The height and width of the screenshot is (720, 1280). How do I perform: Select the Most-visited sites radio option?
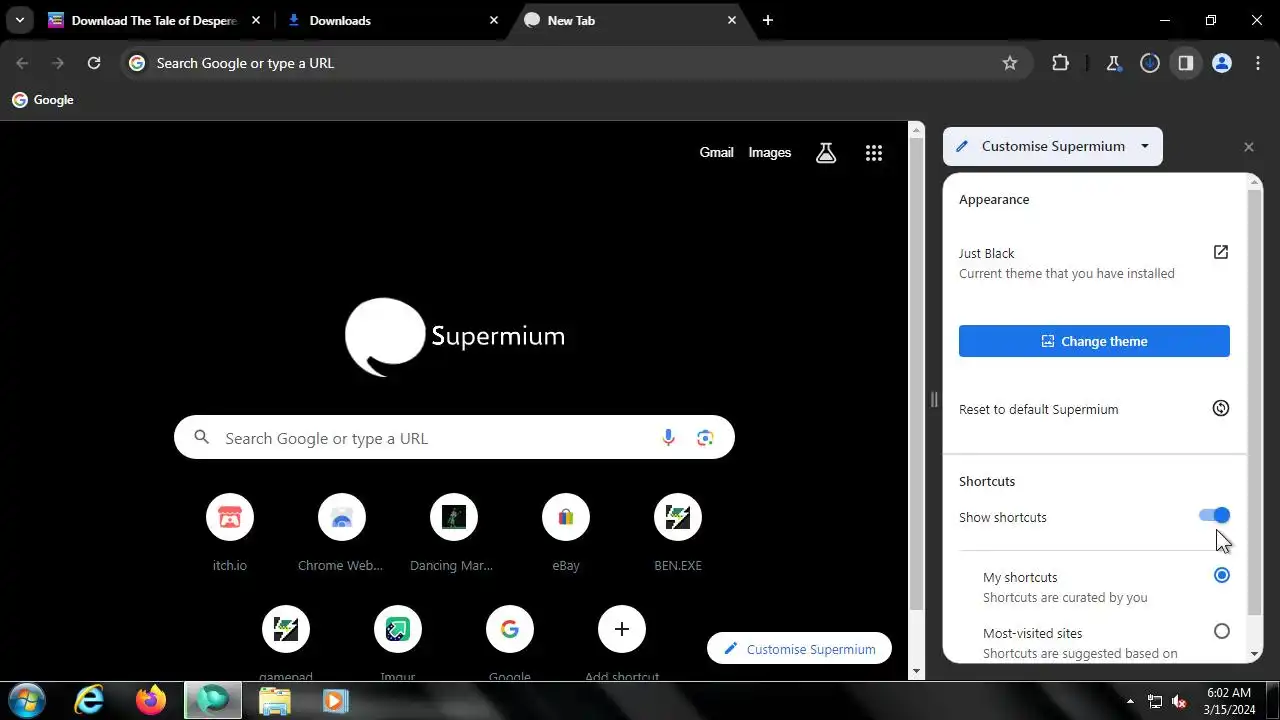click(1222, 631)
